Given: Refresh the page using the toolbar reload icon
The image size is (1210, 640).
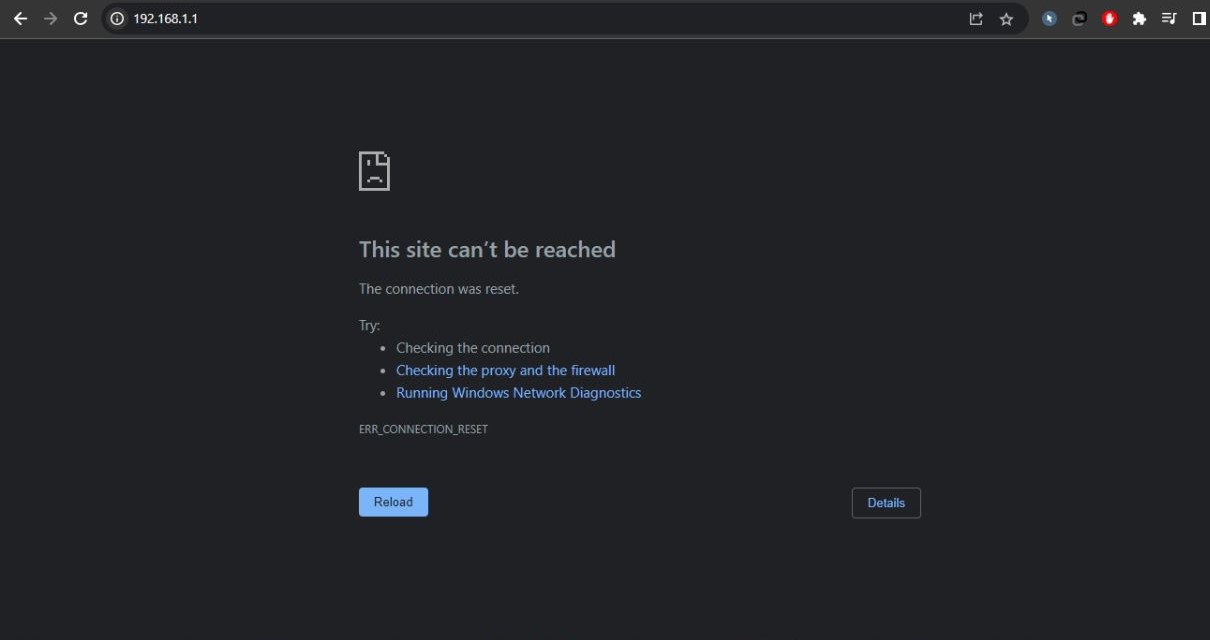Looking at the screenshot, I should click(81, 19).
